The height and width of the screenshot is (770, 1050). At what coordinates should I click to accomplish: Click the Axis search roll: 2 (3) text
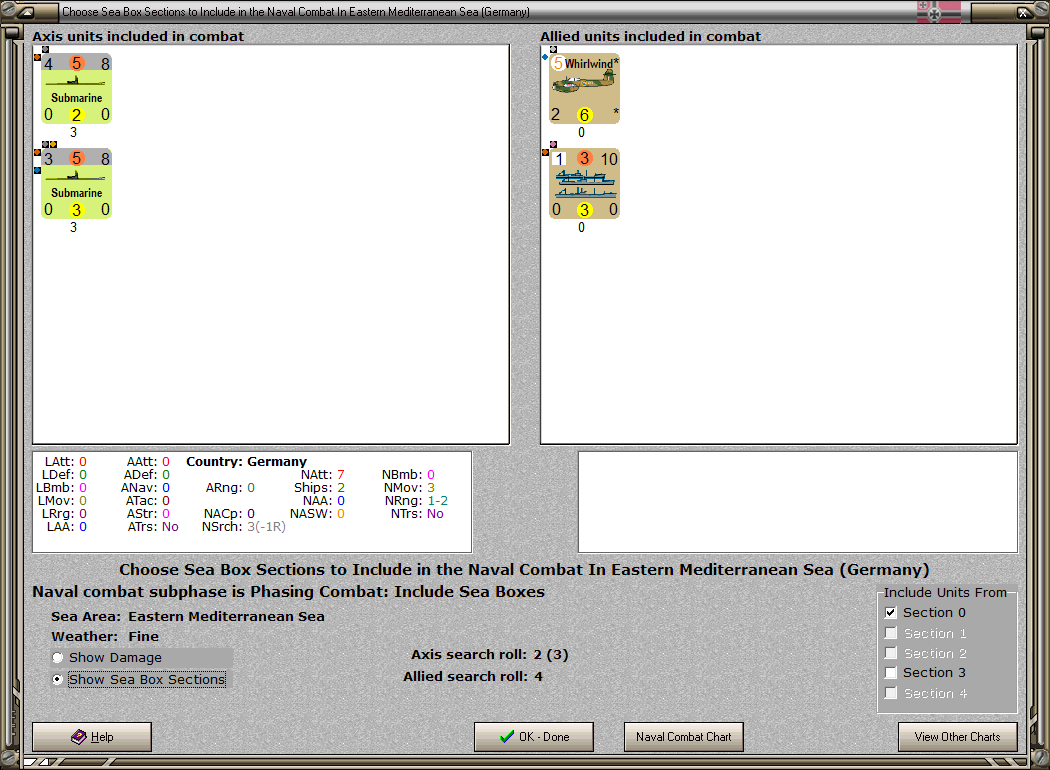click(x=490, y=654)
